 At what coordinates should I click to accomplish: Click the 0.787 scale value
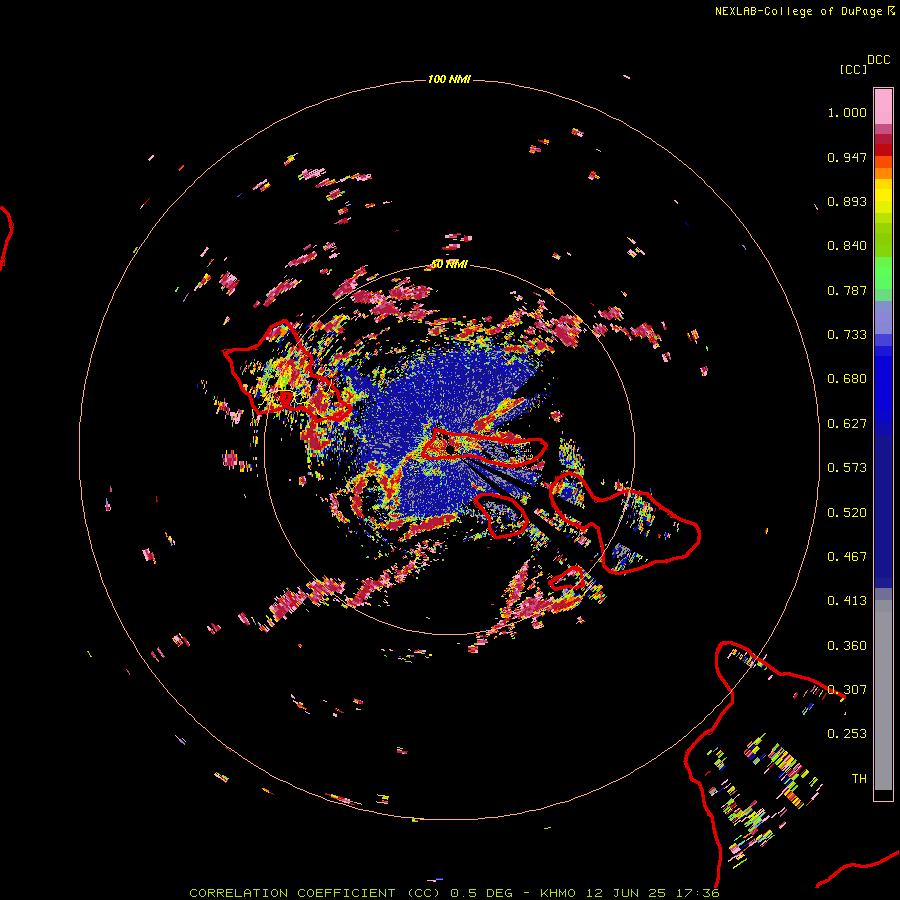[847, 290]
